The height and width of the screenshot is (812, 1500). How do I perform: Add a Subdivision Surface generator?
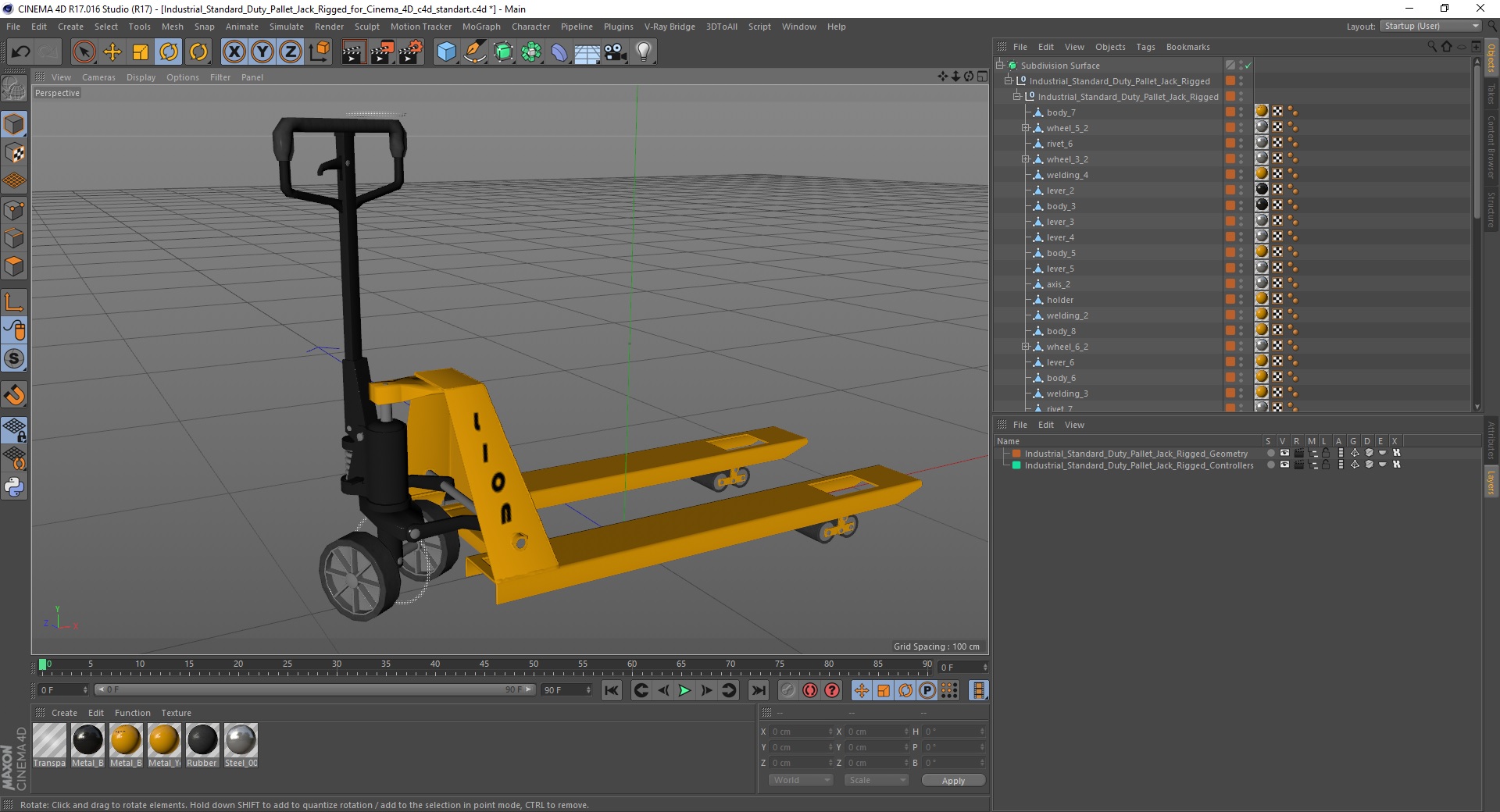coord(503,52)
